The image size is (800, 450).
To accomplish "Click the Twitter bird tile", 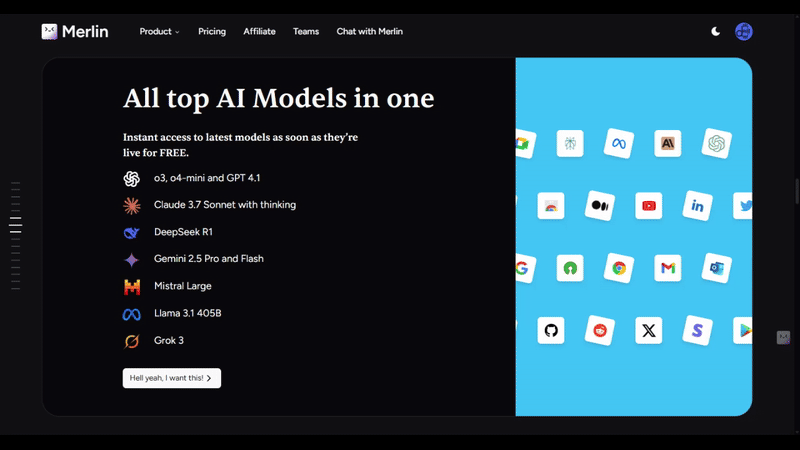I will (x=743, y=206).
